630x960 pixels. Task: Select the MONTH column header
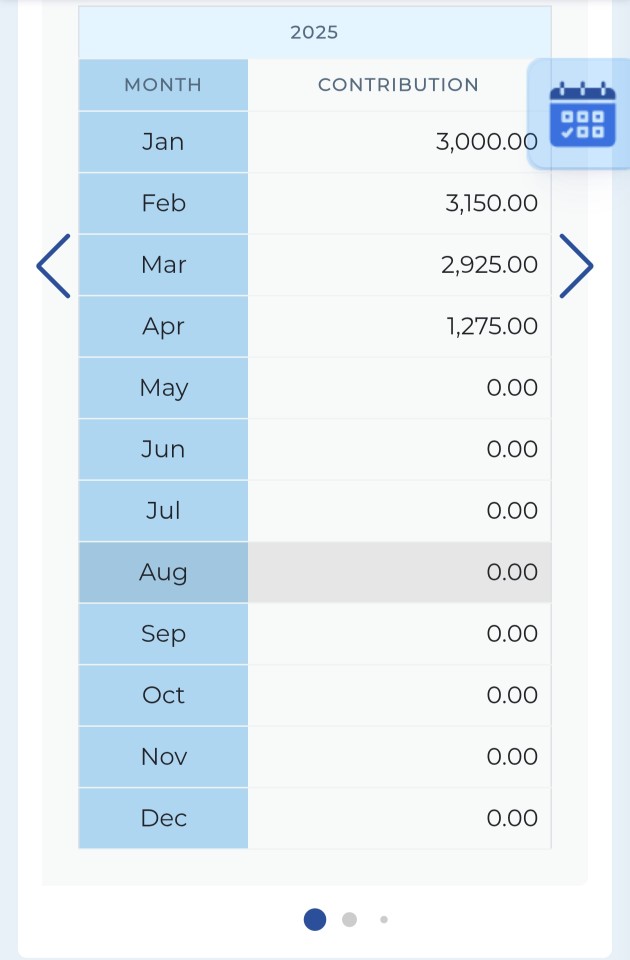pyautogui.click(x=163, y=85)
